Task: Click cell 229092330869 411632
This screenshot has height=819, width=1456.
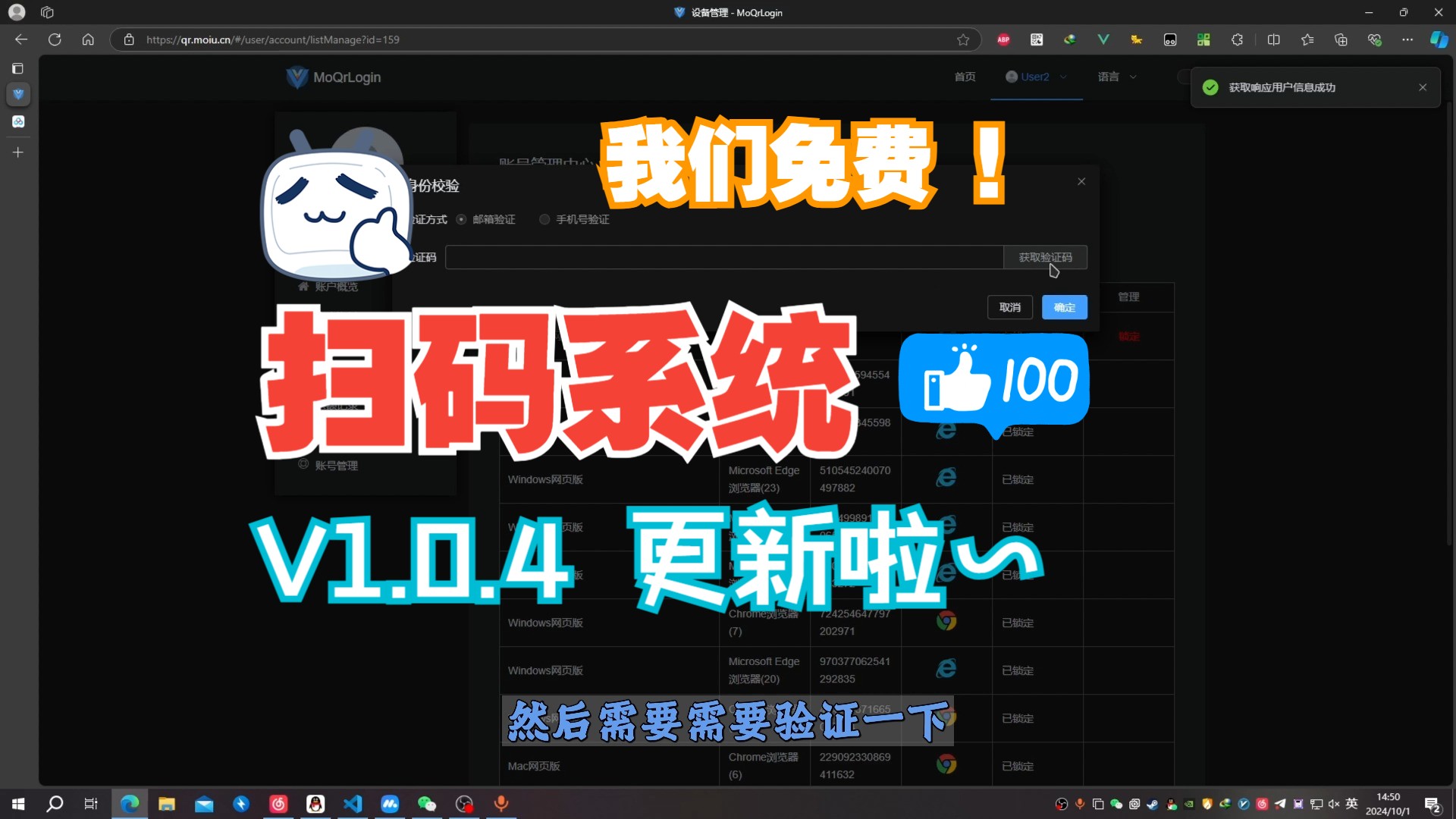Action: tap(855, 766)
